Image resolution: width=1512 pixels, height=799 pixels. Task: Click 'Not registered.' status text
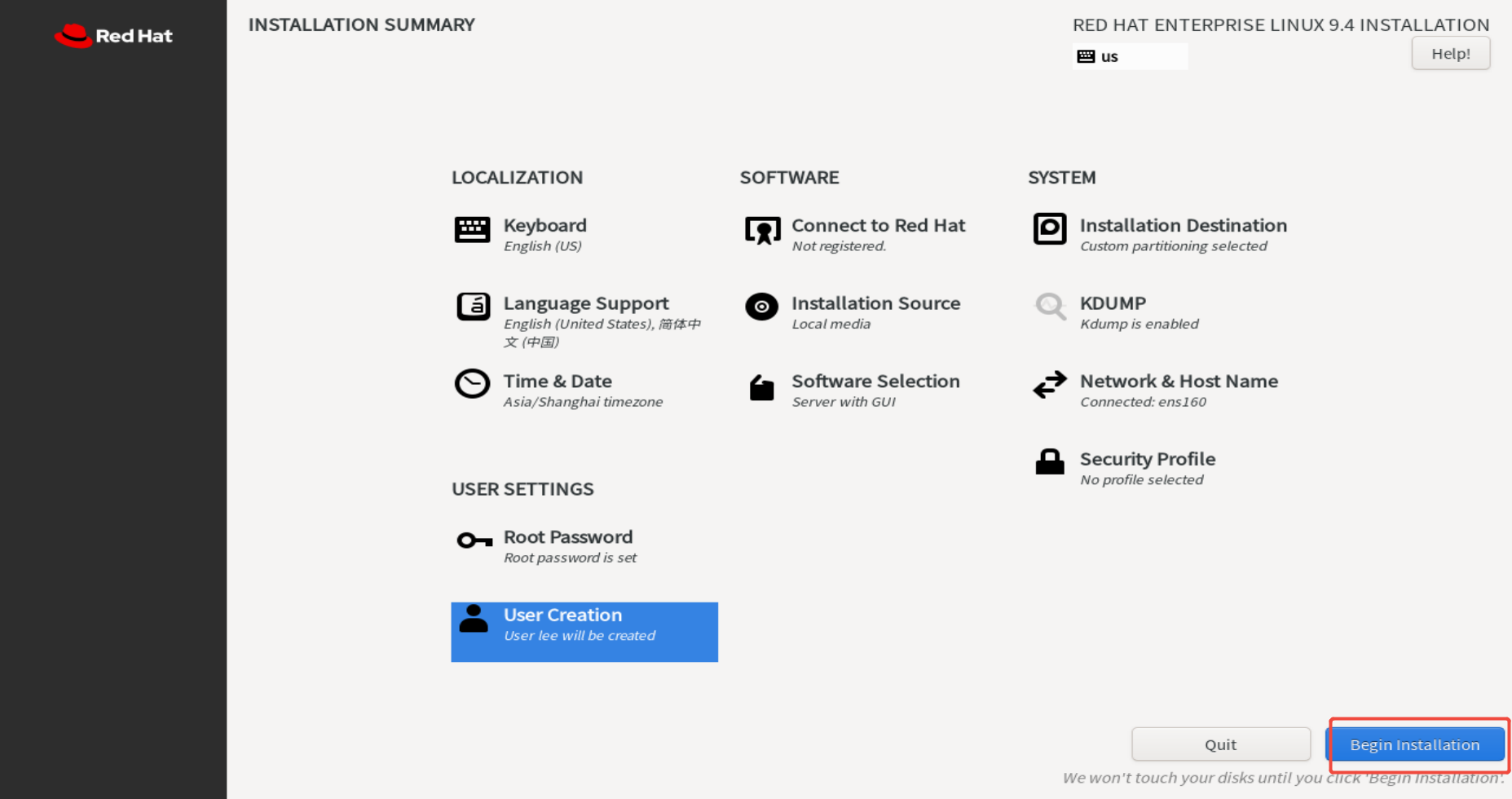pos(839,246)
